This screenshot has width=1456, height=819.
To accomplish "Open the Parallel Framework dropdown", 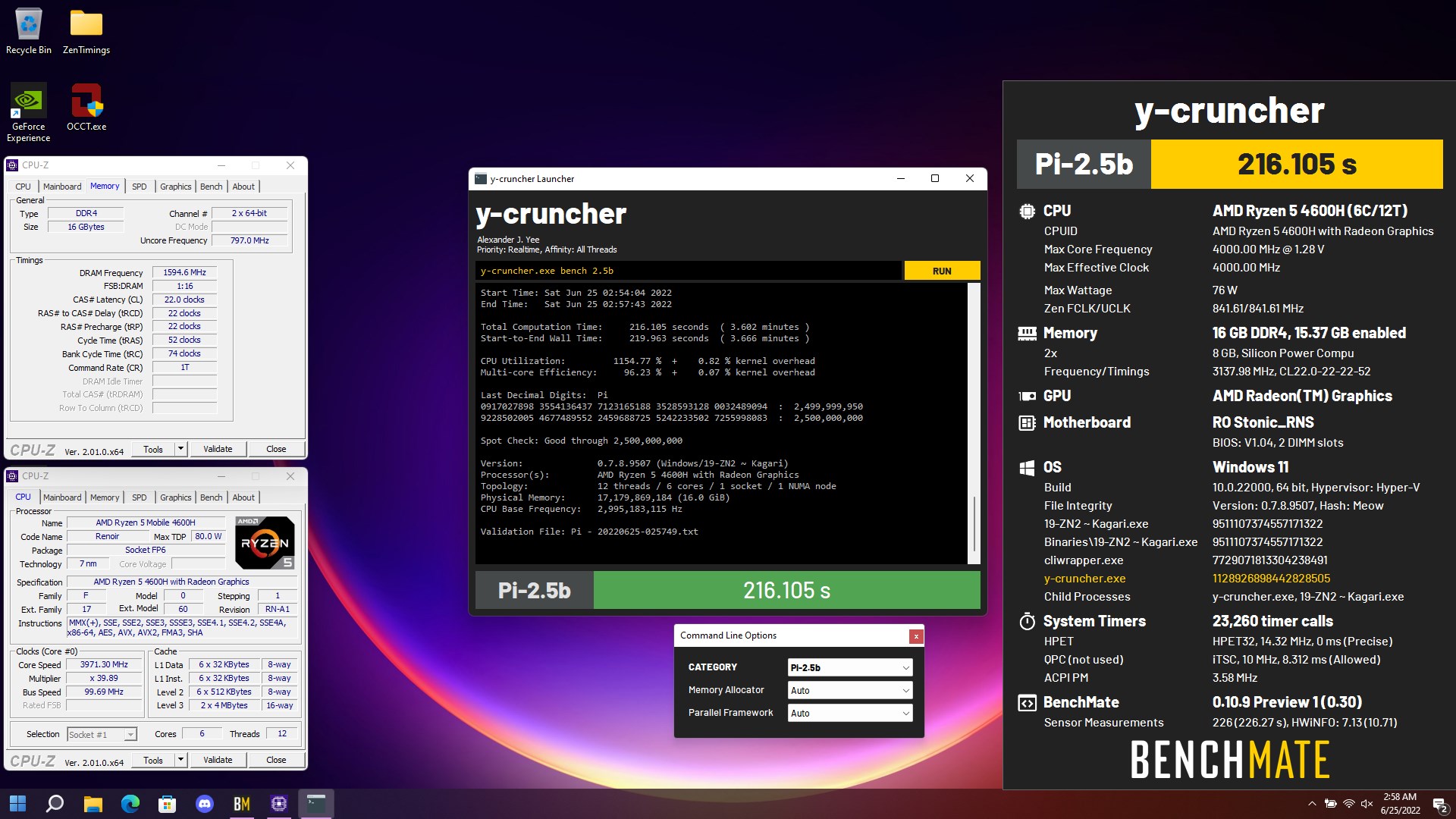I will coord(849,713).
